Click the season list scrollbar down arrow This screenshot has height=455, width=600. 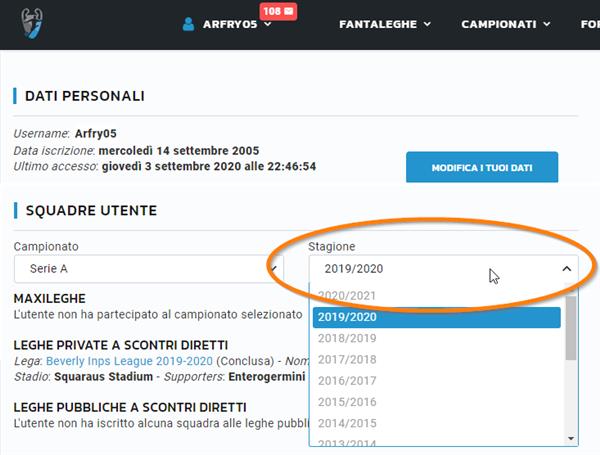[571, 438]
